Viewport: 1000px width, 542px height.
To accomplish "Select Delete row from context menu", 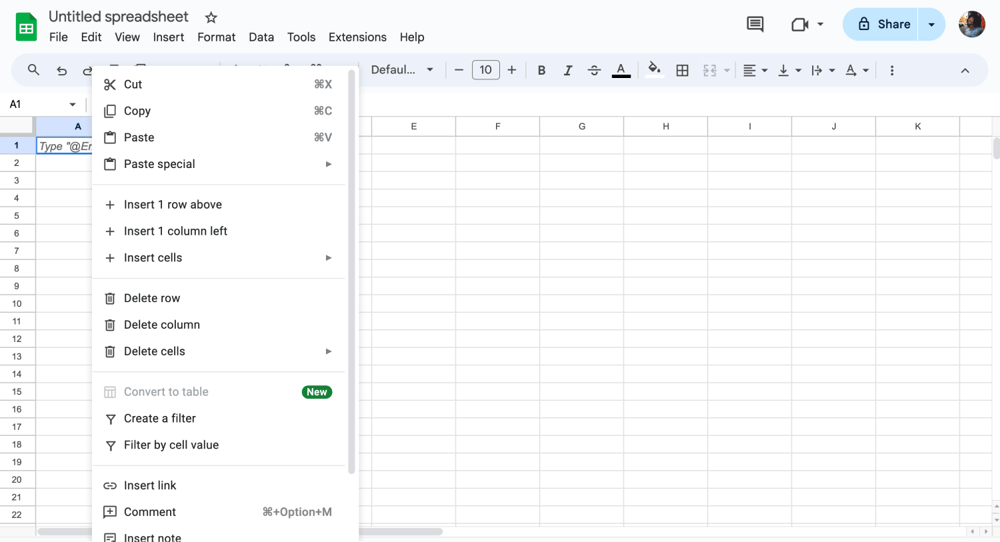I will [x=152, y=298].
